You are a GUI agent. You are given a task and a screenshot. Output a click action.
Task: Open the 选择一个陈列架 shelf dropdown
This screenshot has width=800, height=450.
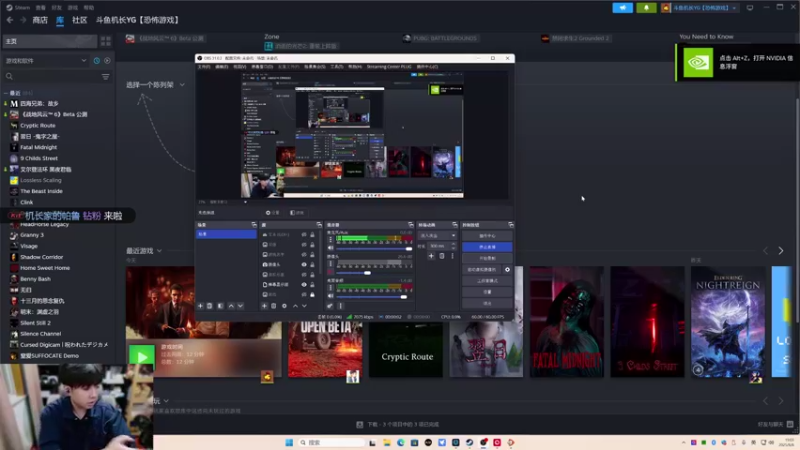(x=182, y=85)
